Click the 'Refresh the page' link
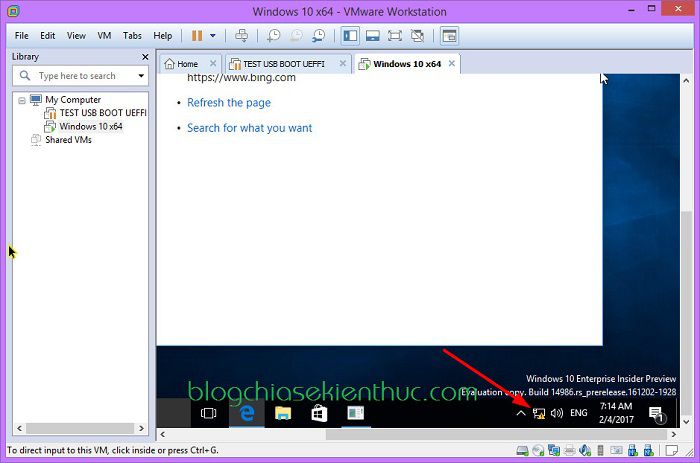The image size is (700, 463). pyautogui.click(x=229, y=103)
